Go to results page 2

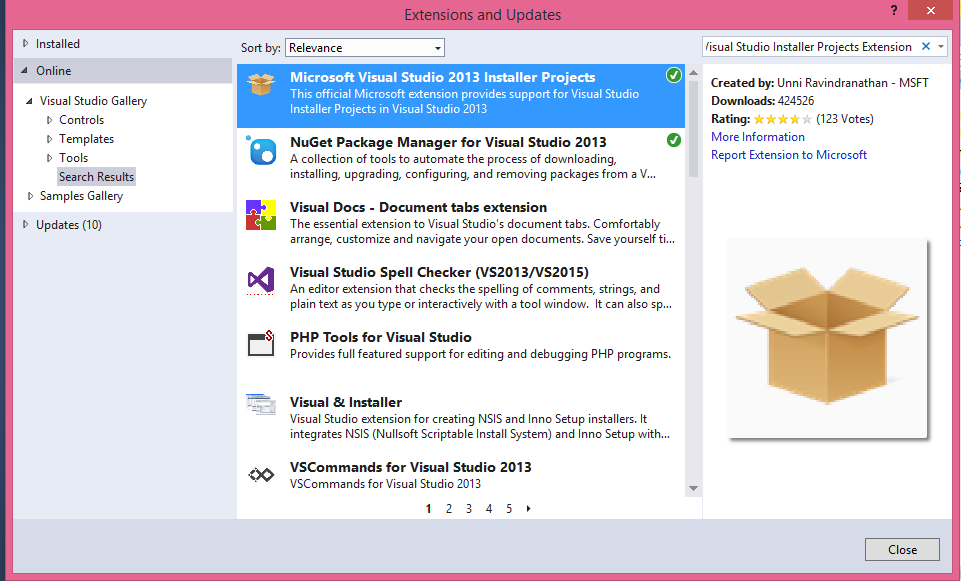(449, 509)
